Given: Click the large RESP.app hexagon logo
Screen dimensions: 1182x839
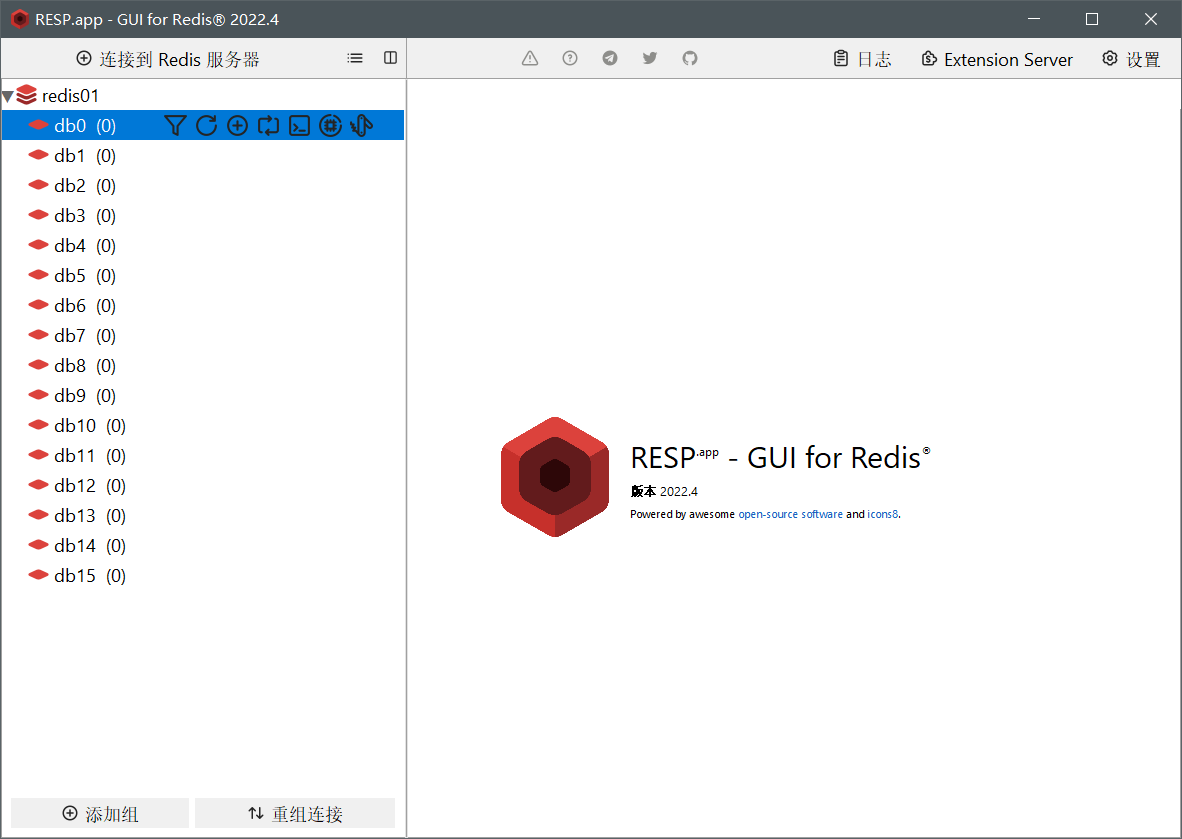Looking at the screenshot, I should (x=555, y=476).
